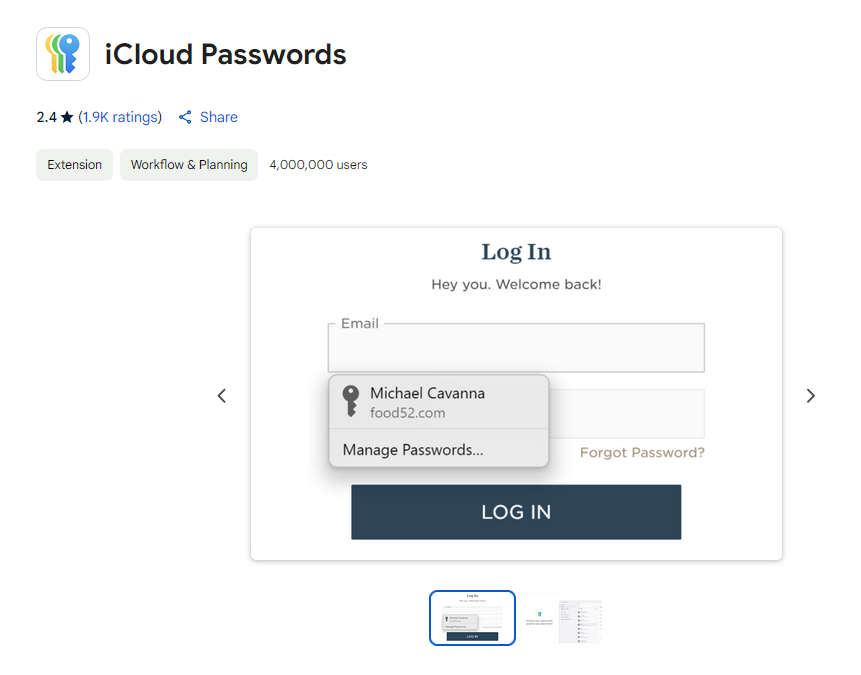Select the Extension category chip
The width and height of the screenshot is (861, 675).
point(75,165)
